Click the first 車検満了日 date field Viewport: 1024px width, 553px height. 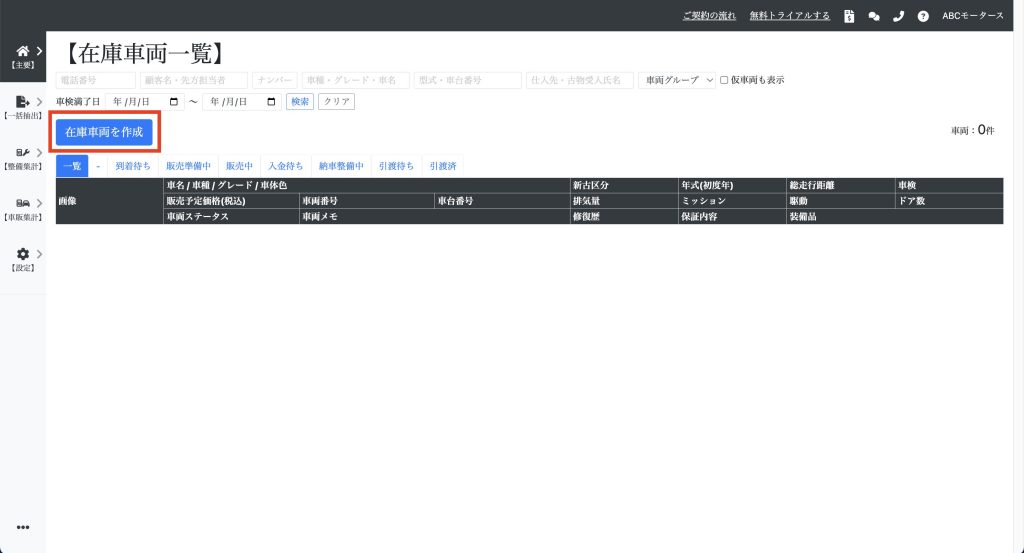tap(145, 102)
